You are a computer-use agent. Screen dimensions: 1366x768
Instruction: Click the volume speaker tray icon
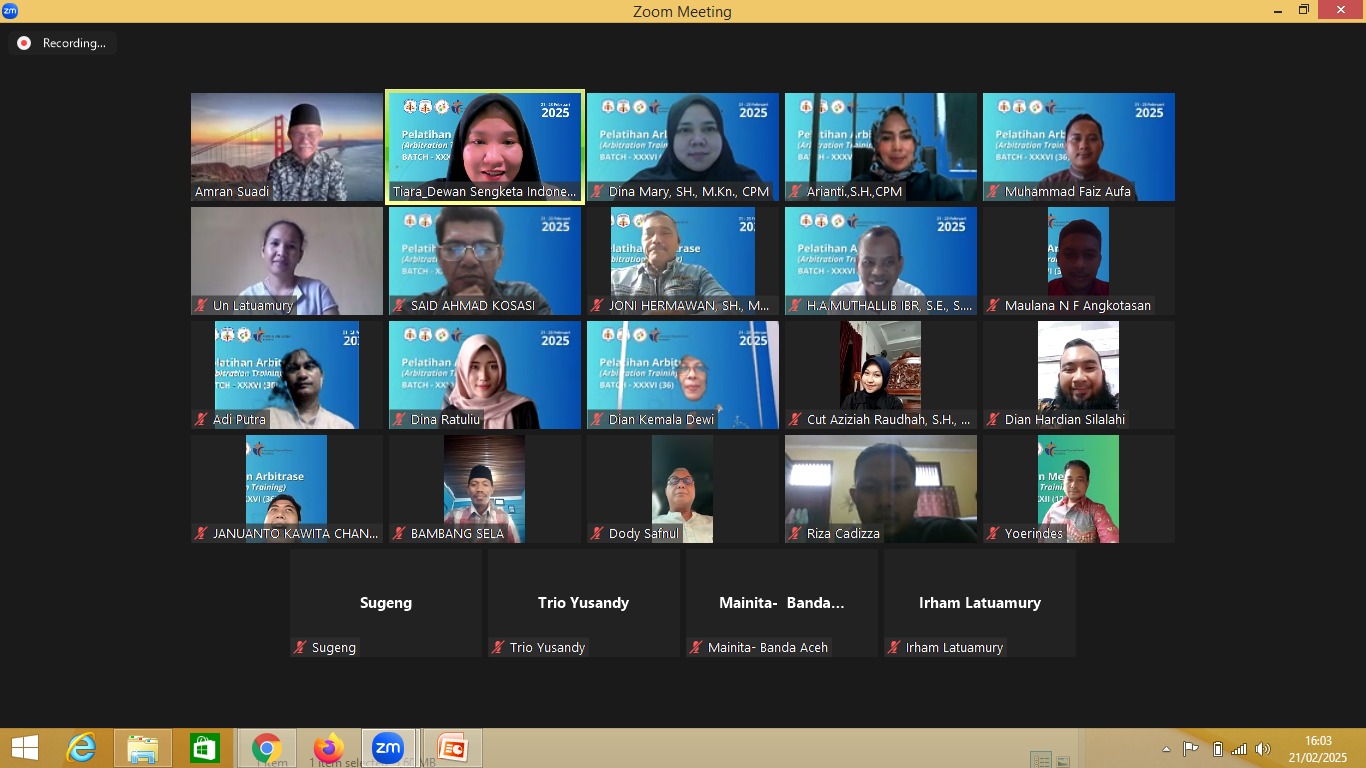1262,749
